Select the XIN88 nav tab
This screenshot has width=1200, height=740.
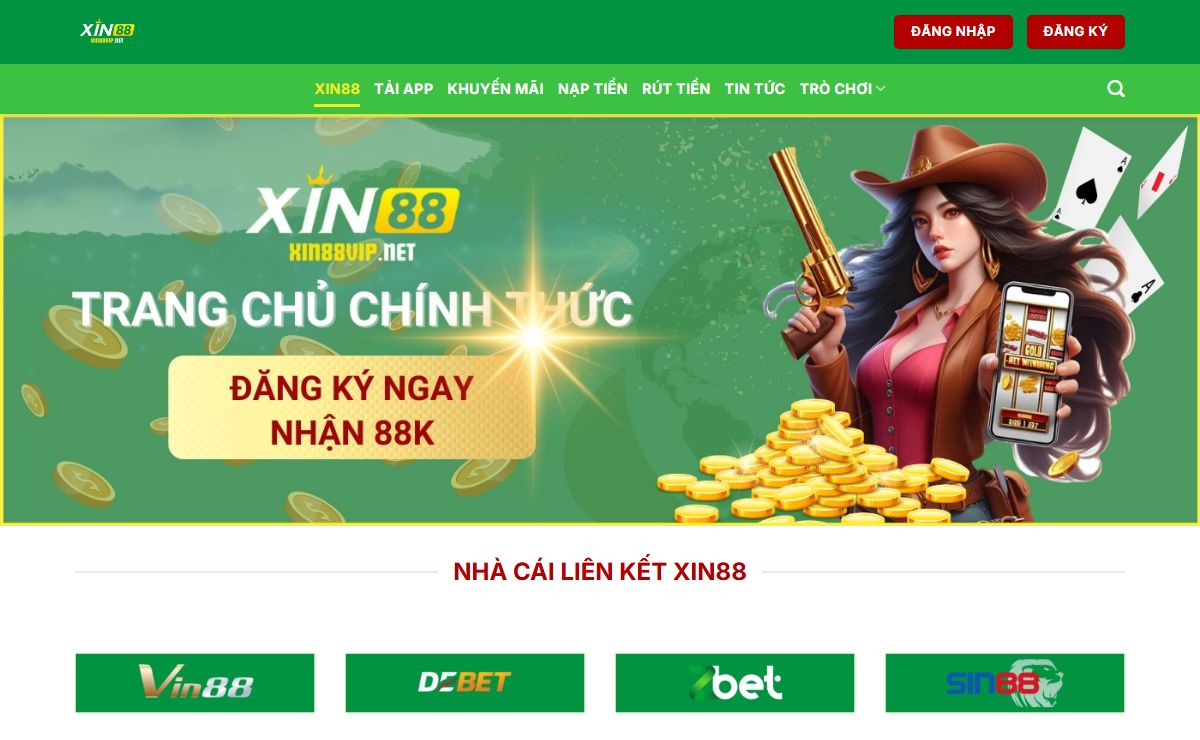[337, 89]
